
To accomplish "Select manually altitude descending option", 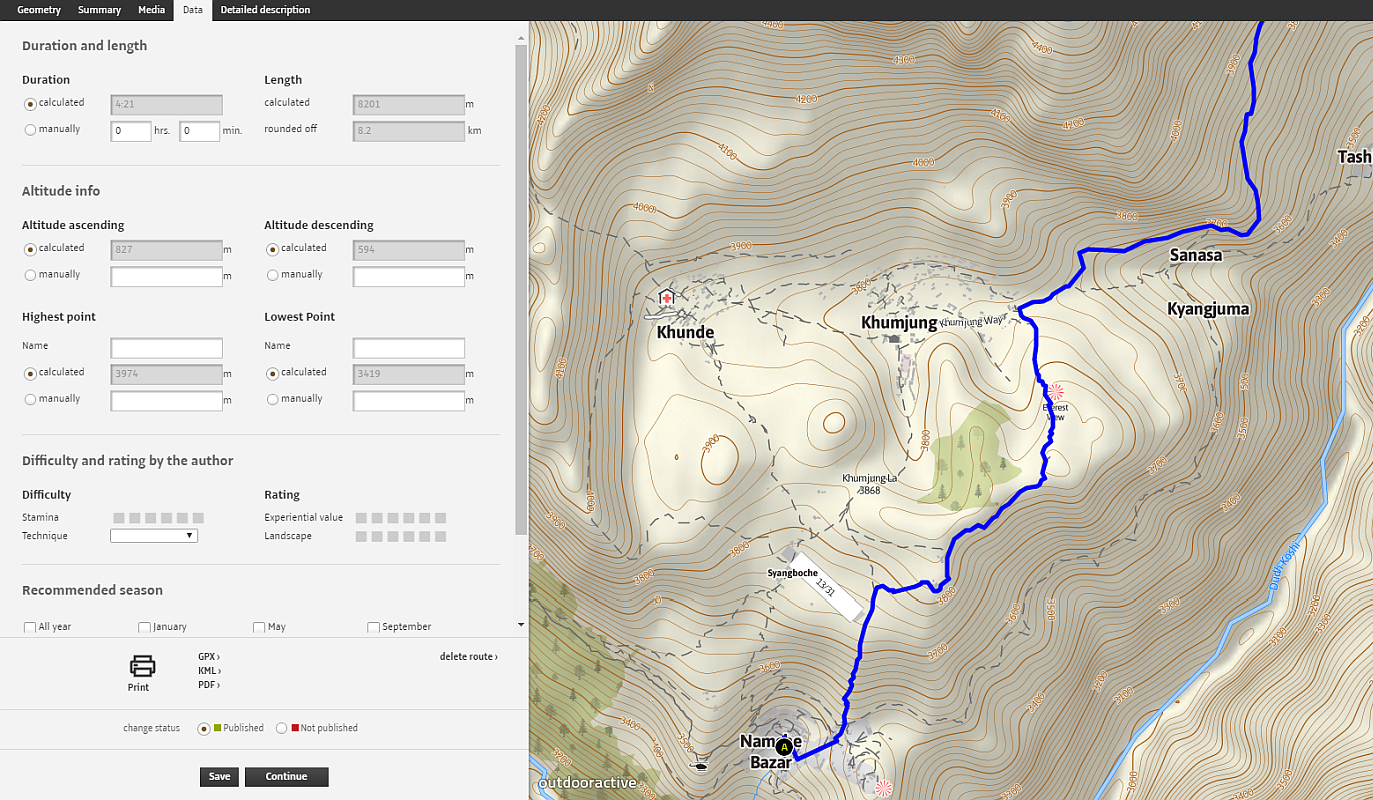I will click(272, 275).
